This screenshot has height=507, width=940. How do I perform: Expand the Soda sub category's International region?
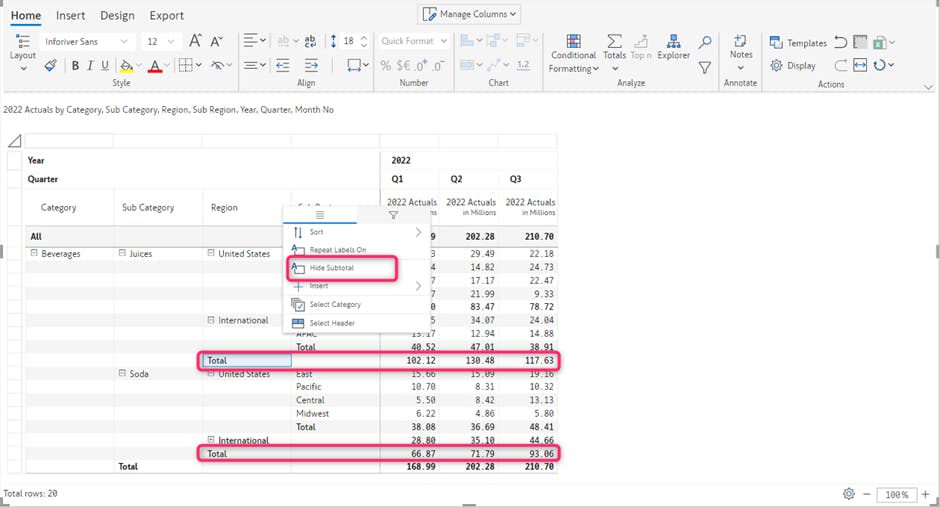[x=210, y=440]
